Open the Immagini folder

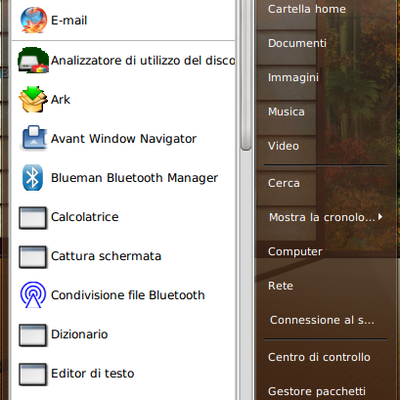coord(293,78)
